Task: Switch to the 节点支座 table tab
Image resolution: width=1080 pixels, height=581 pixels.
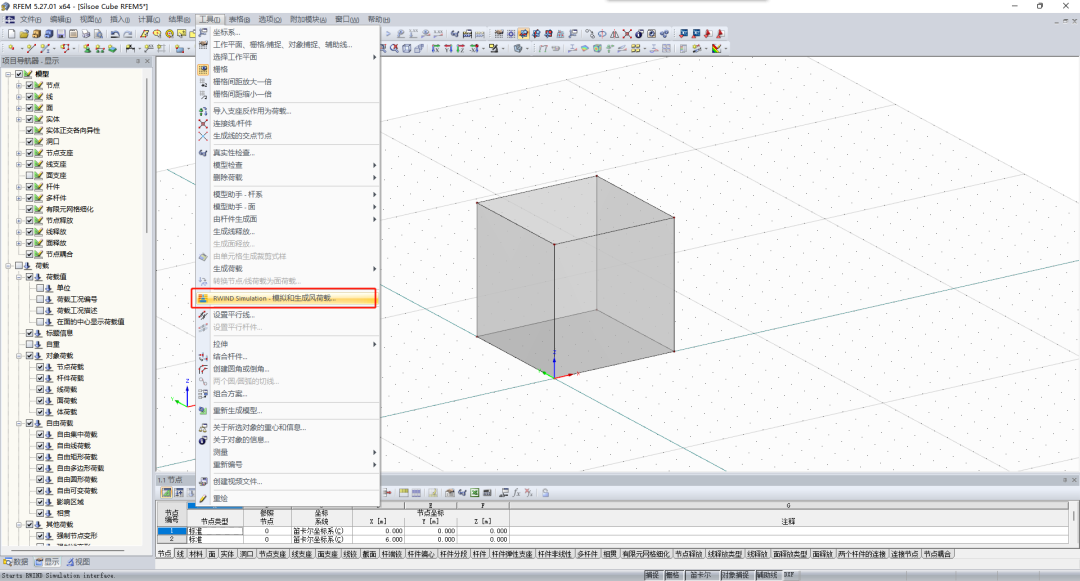Action: pos(272,554)
